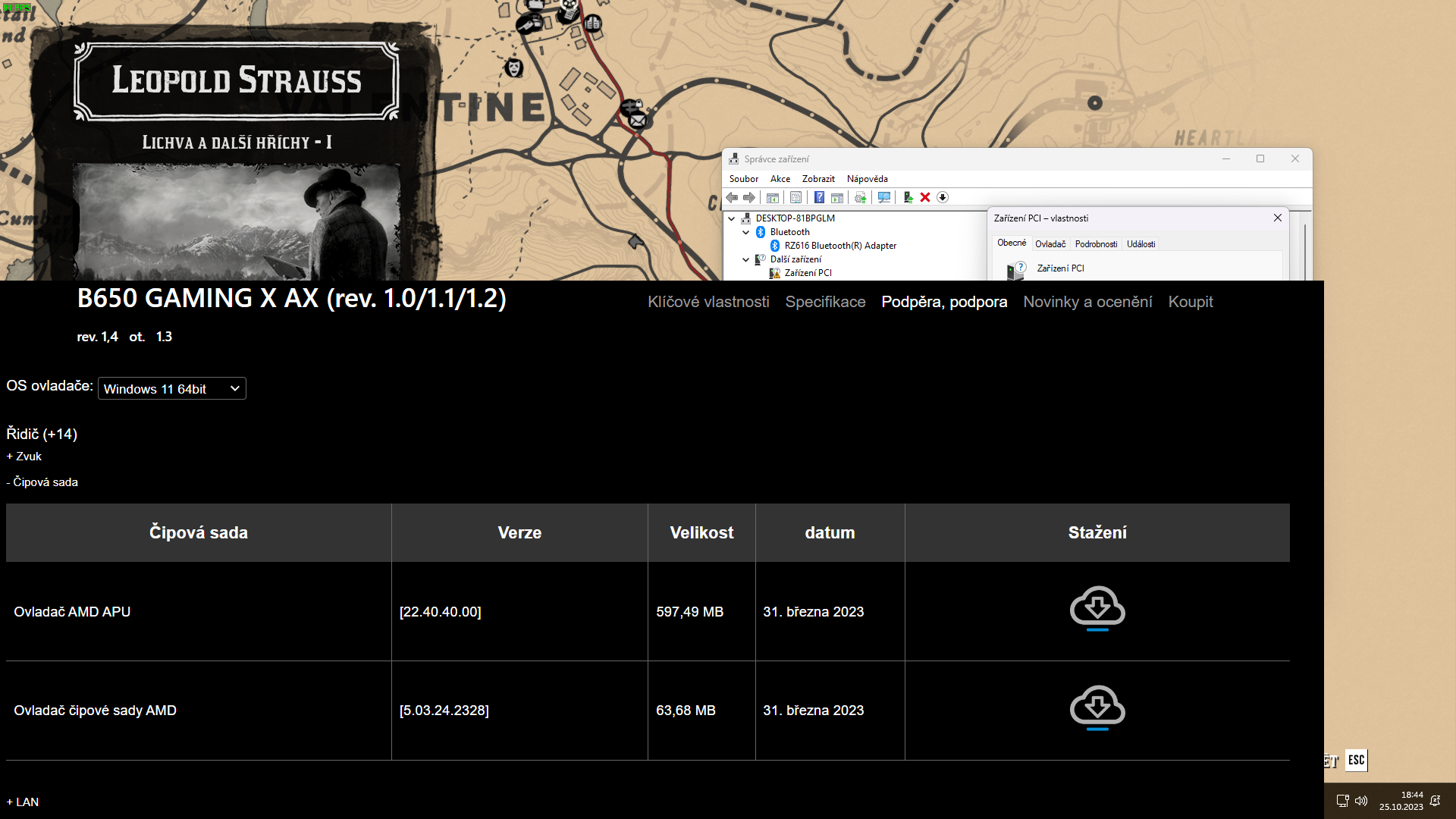Select RZ616 Bluetooth(R) Adapter in tree
Viewport: 1456px width, 819px height.
coord(840,246)
